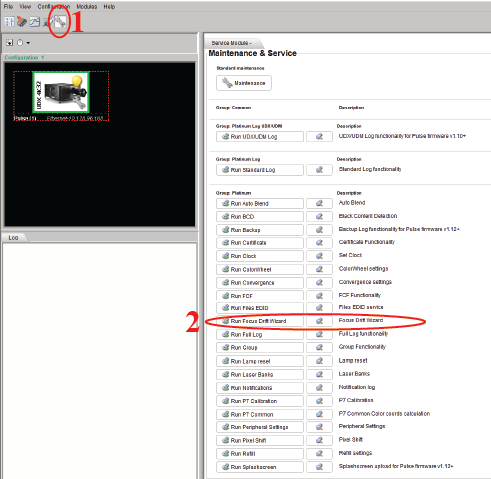Viewport: 491px width, 479px height.
Task: Click the control sliders toolbar icon
Action: click(x=9, y=22)
